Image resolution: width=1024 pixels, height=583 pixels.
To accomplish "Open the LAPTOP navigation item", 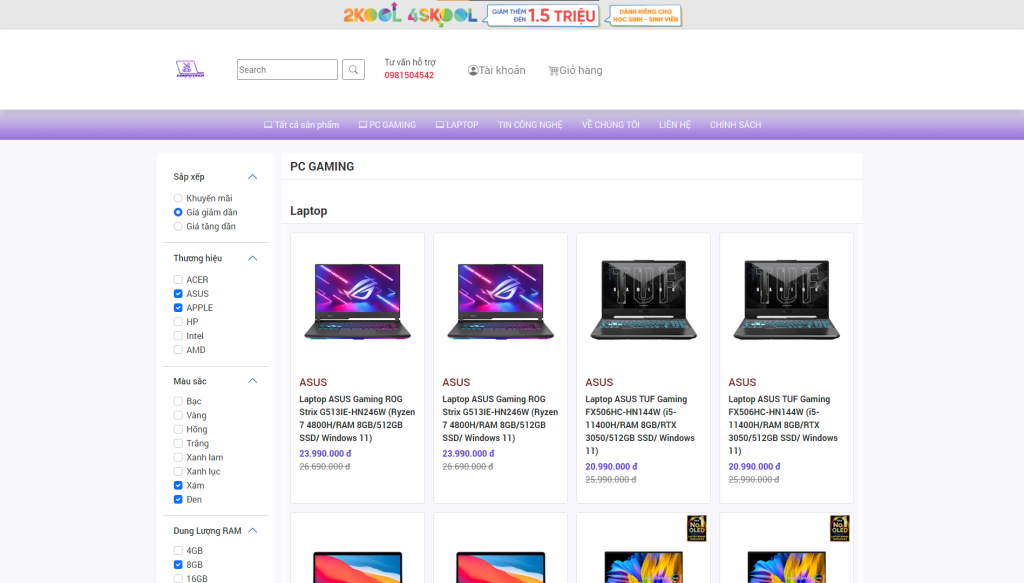I will point(457,125).
